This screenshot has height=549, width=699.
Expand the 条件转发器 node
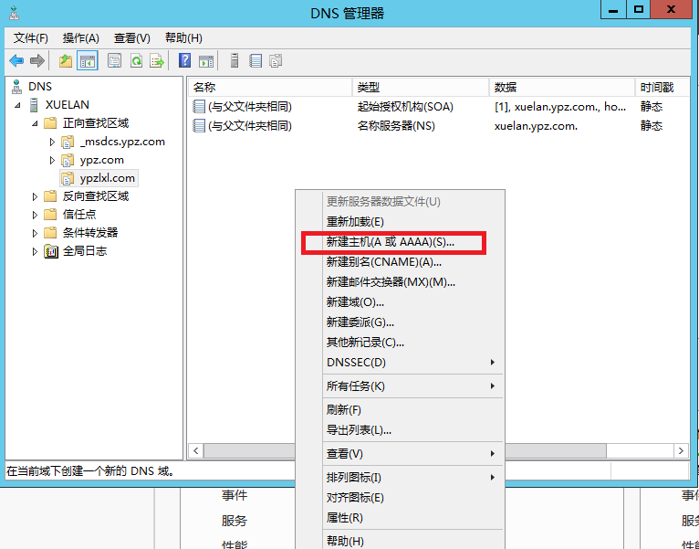coord(35,233)
